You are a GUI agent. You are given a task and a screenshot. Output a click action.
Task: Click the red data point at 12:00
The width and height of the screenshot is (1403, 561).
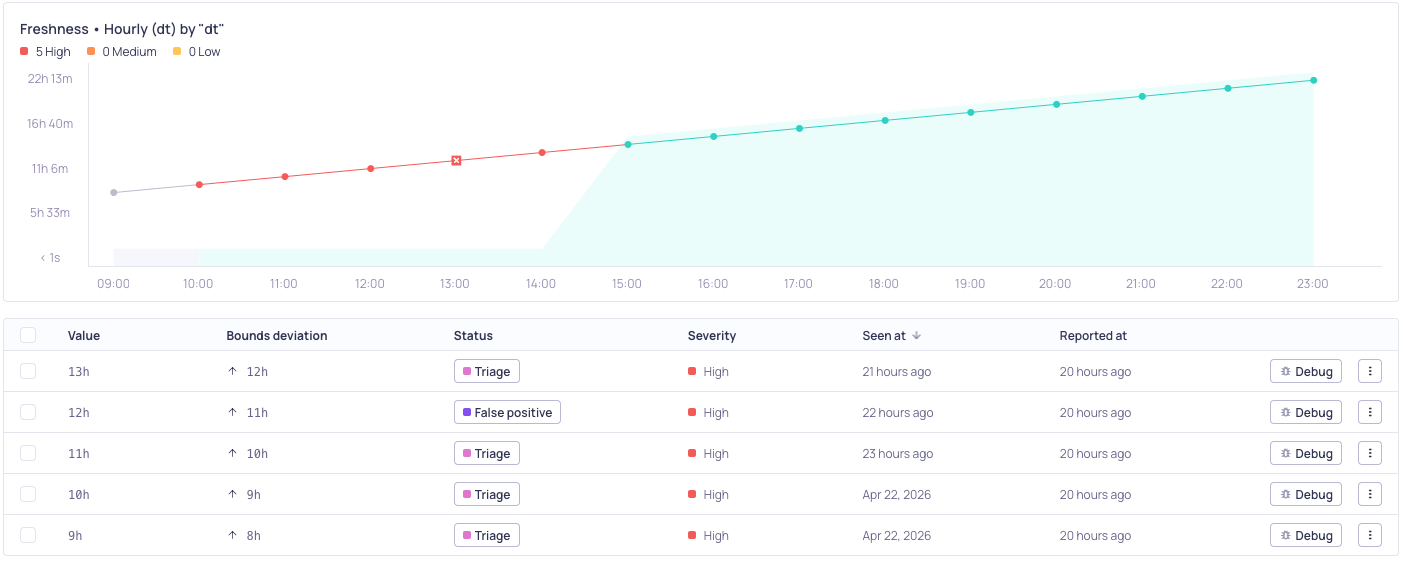tap(371, 168)
